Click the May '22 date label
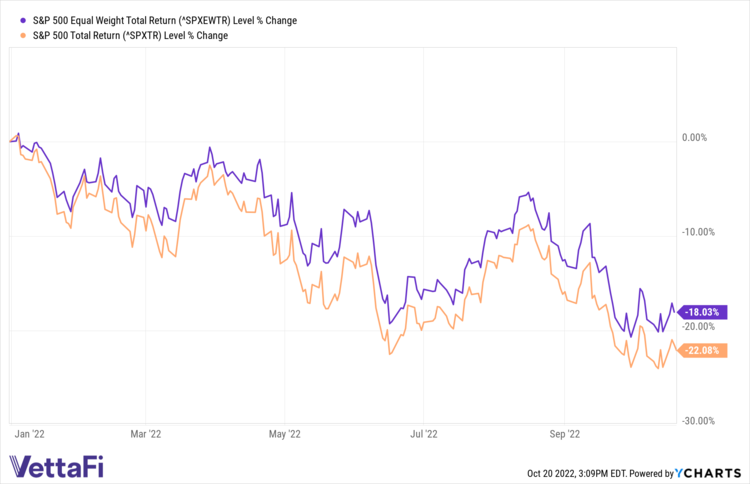Viewport: 750px width, 484px height. (x=286, y=434)
